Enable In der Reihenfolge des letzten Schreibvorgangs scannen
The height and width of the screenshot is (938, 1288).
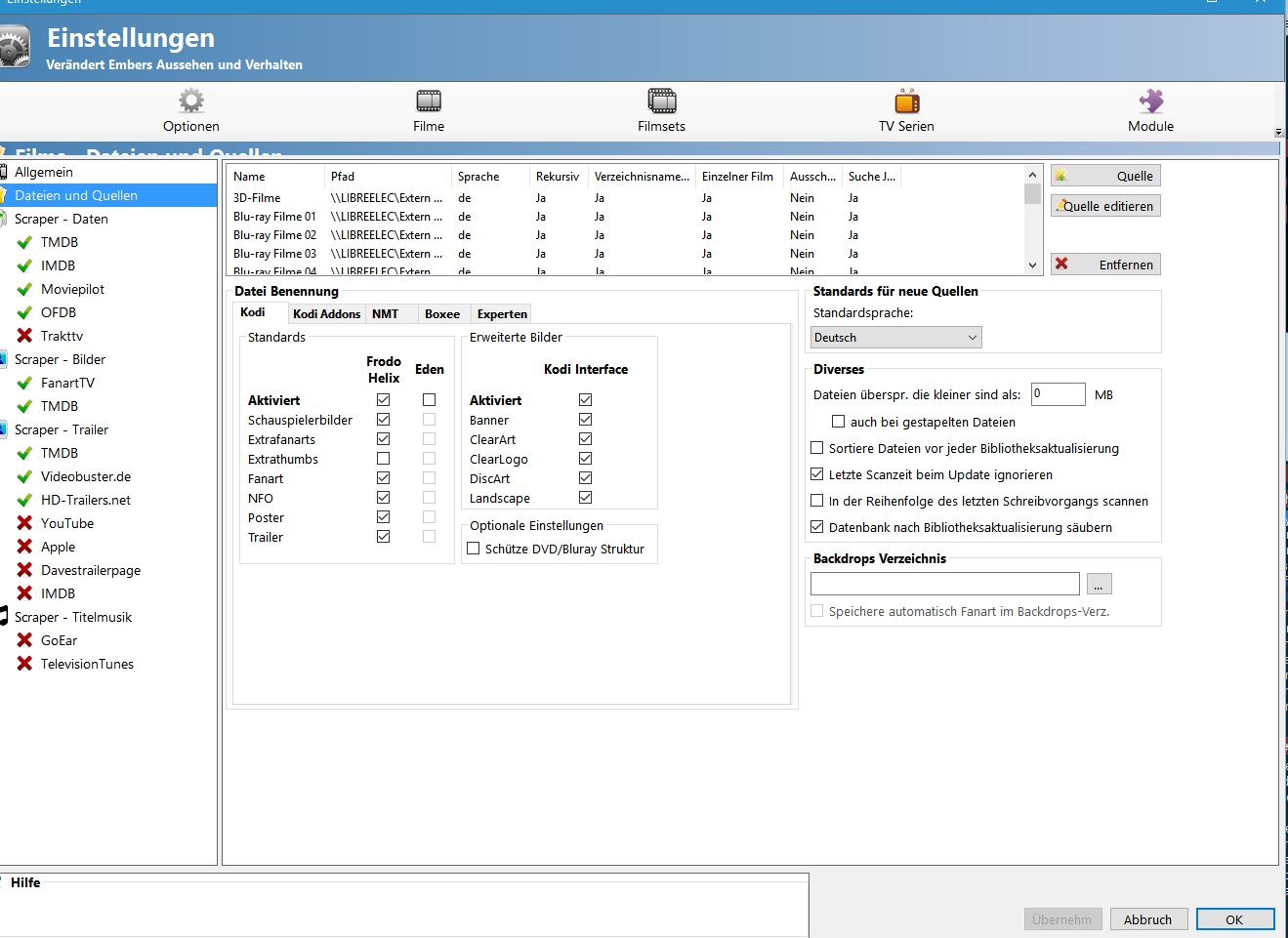coord(817,501)
